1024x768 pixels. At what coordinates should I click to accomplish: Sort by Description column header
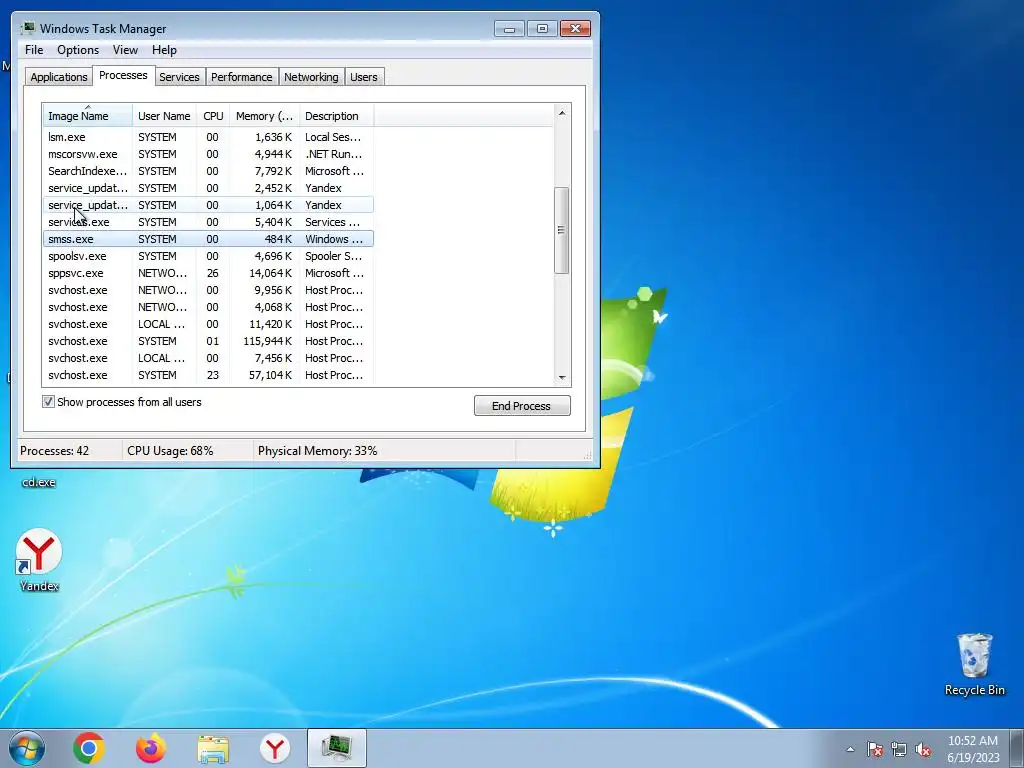[x=336, y=116]
